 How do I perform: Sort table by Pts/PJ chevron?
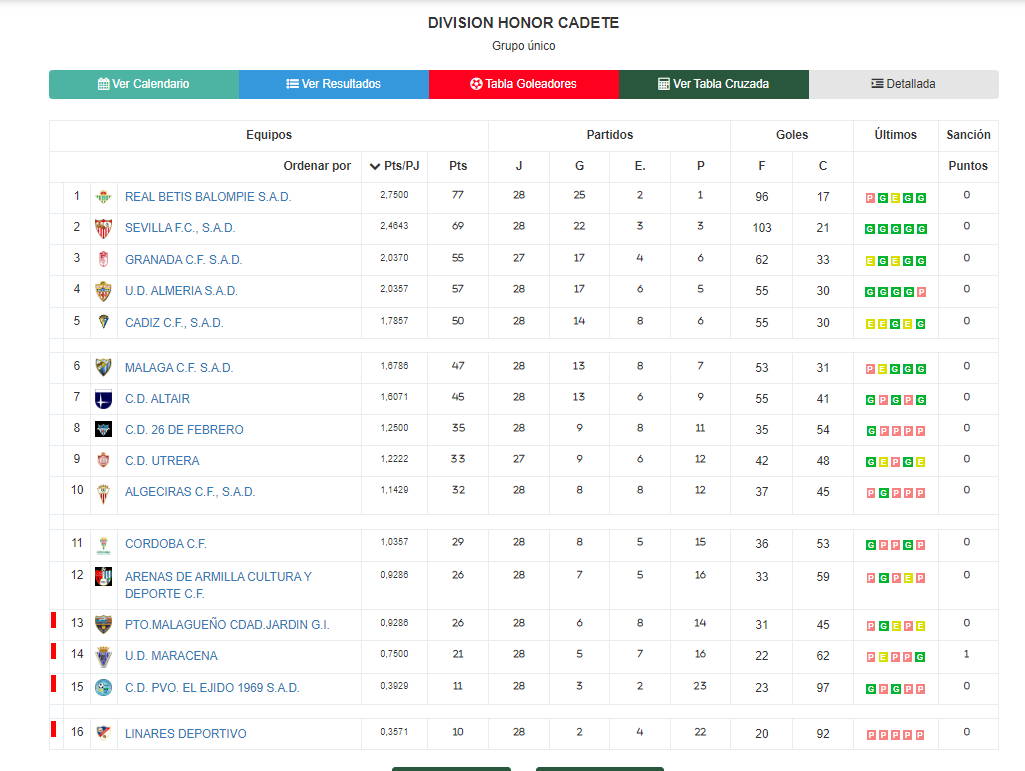(x=375, y=166)
